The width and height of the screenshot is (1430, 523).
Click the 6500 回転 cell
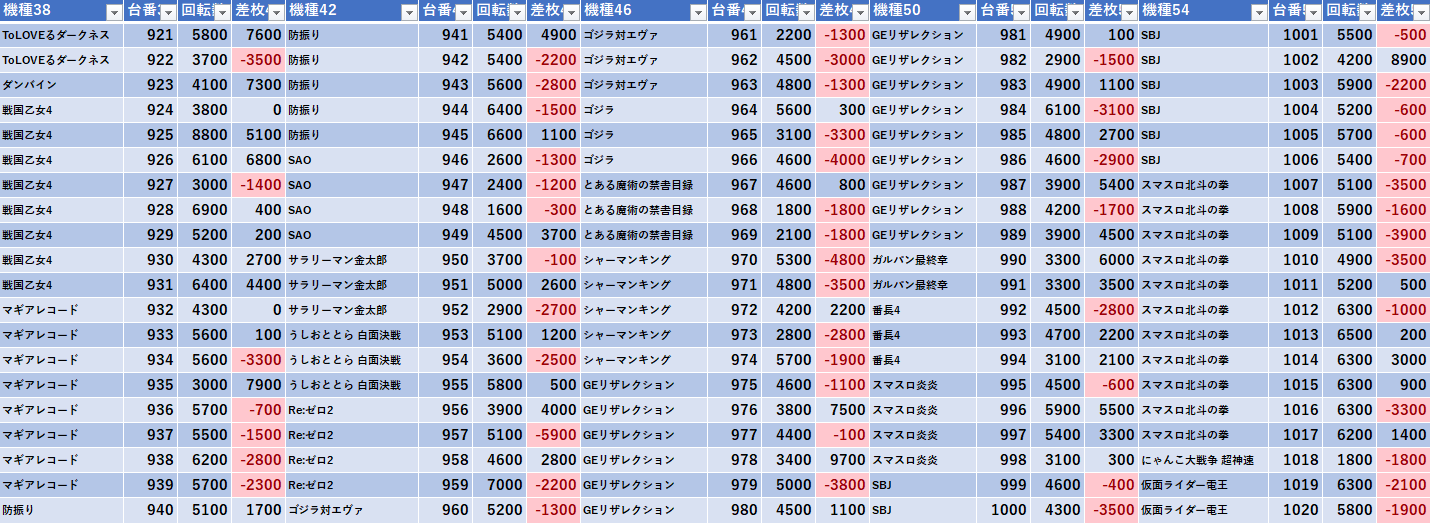tap(1349, 335)
